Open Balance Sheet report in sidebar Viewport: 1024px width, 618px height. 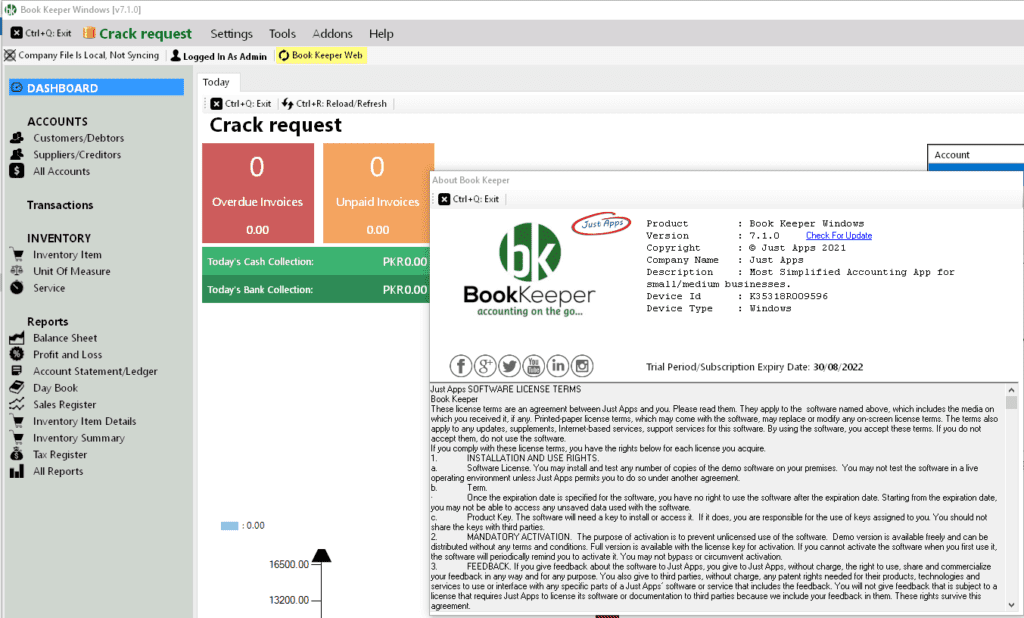(65, 338)
